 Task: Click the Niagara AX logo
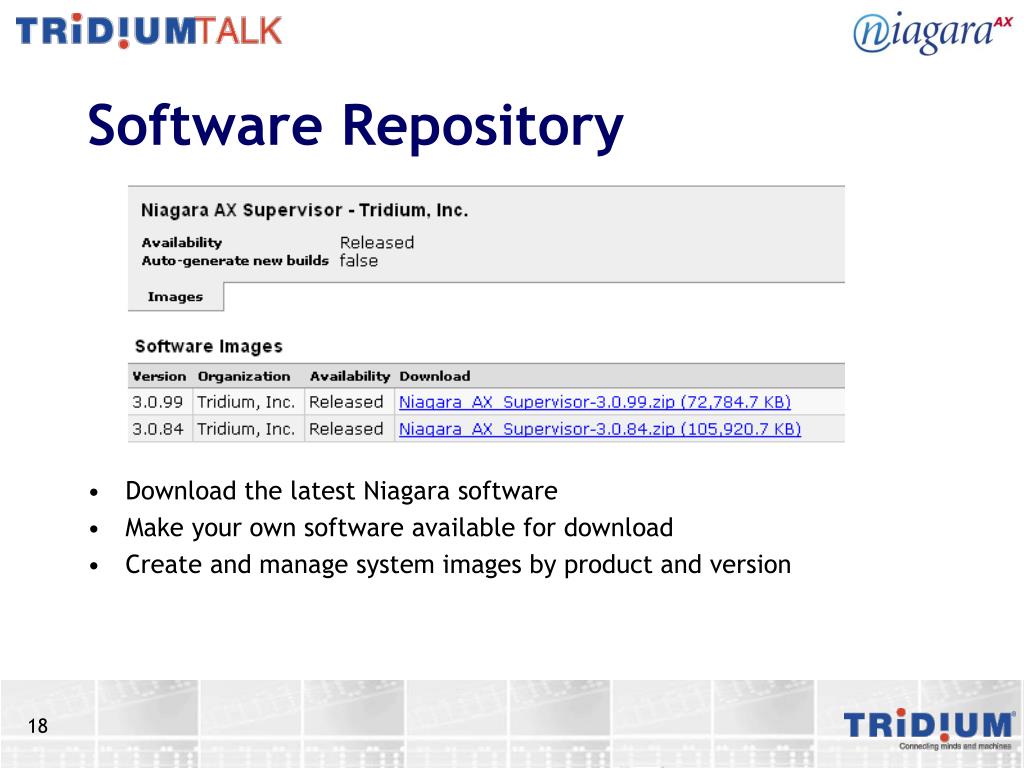[933, 32]
